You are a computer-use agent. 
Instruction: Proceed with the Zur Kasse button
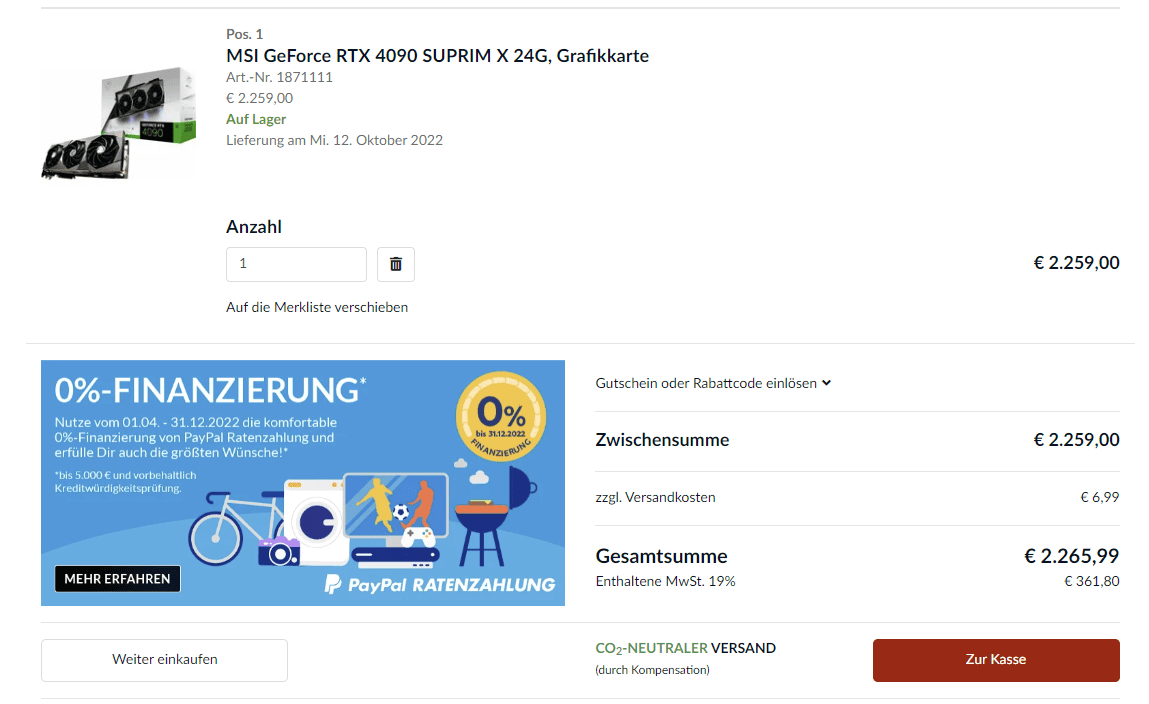(996, 660)
